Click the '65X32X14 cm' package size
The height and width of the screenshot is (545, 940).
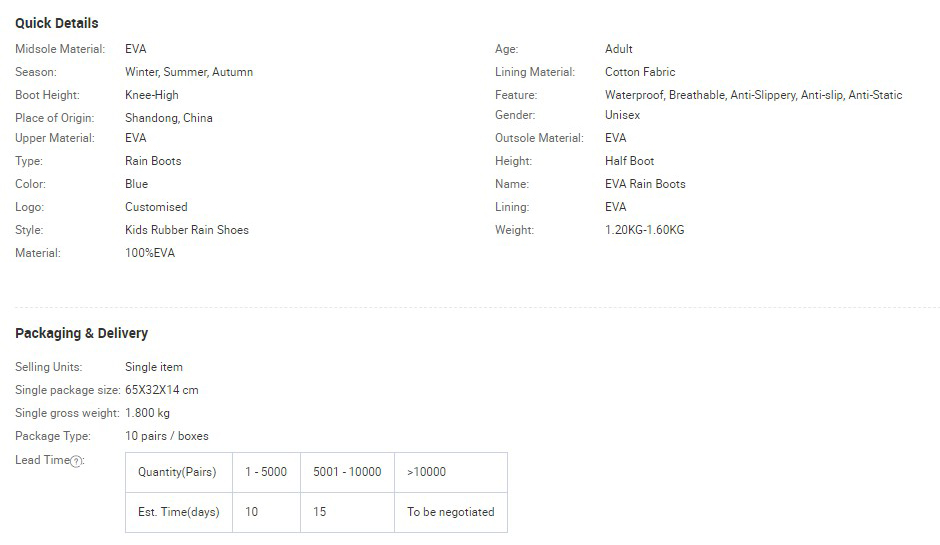pos(161,390)
